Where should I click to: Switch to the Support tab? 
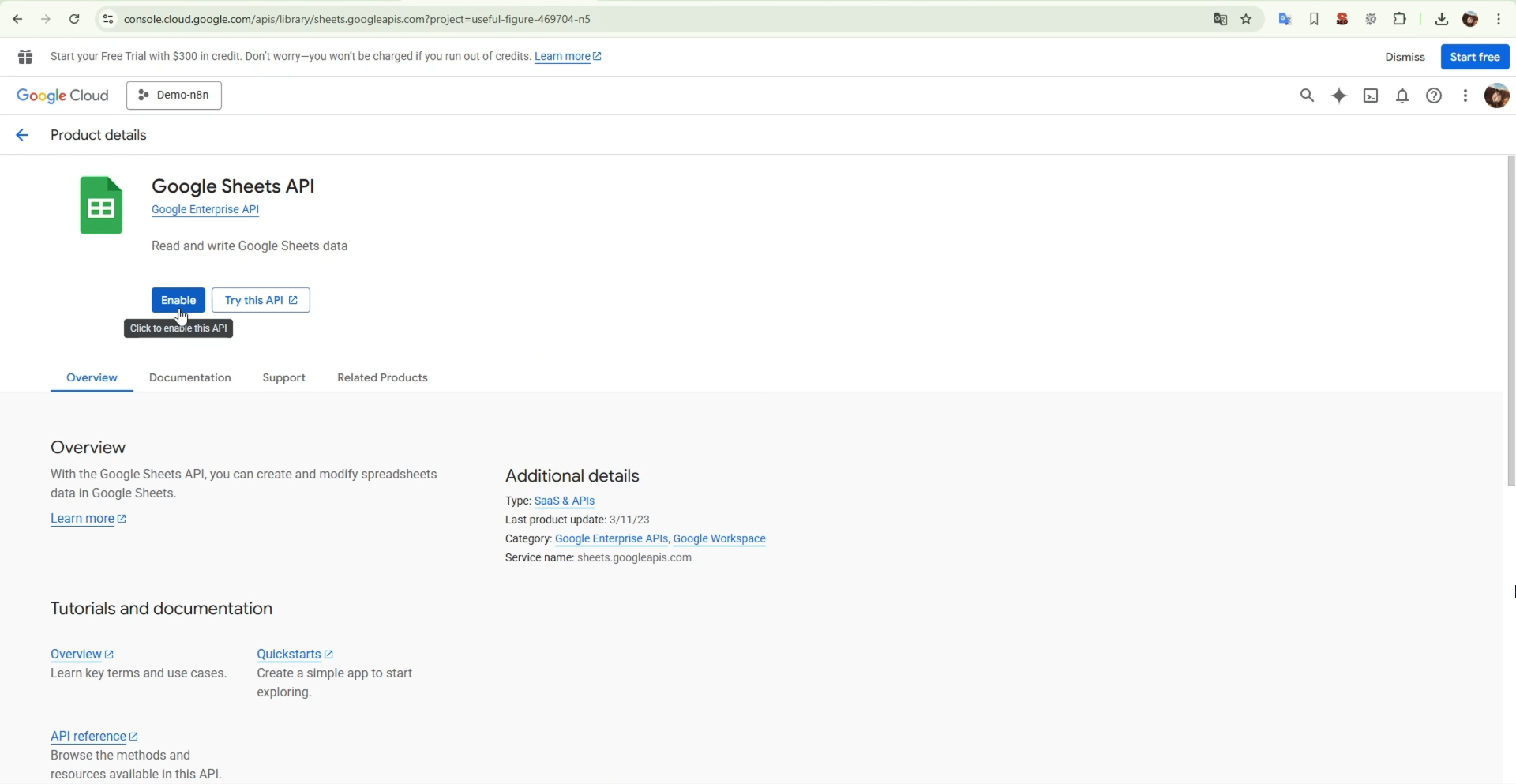tap(283, 377)
